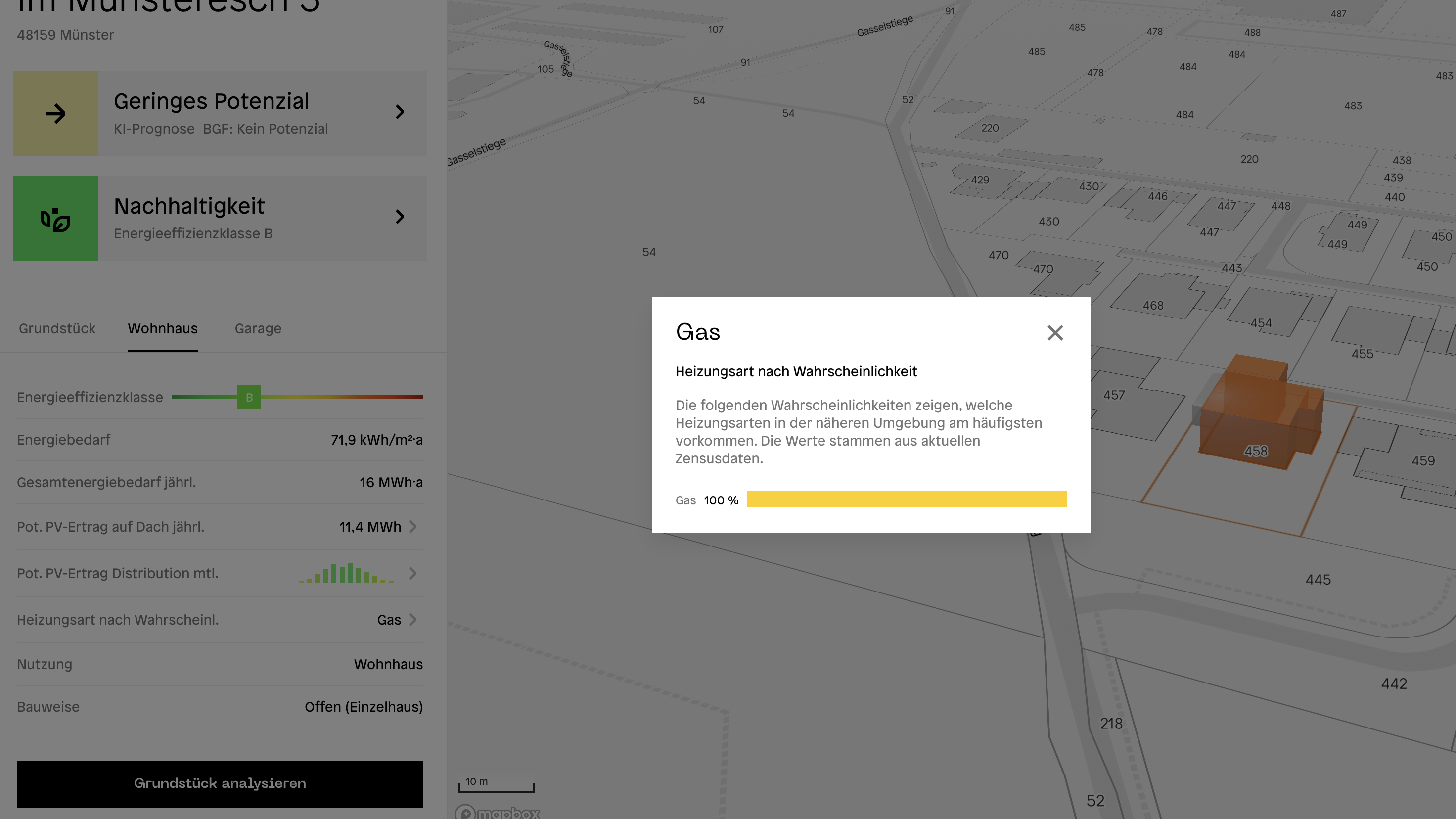
Task: Switch to the Grundstück tab
Action: click(x=57, y=328)
